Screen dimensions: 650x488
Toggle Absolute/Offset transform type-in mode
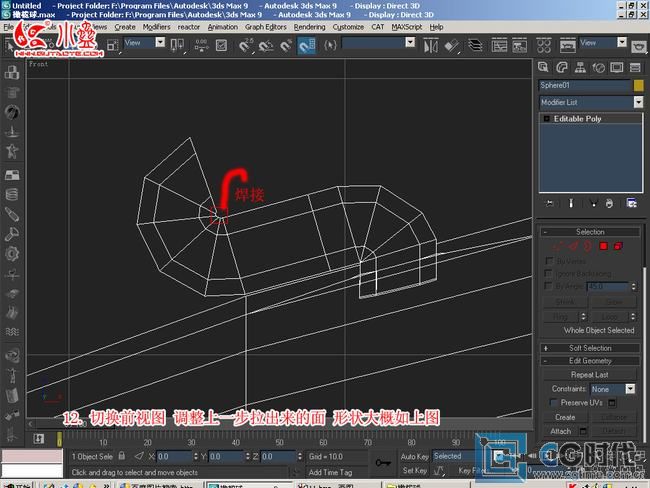(139, 456)
